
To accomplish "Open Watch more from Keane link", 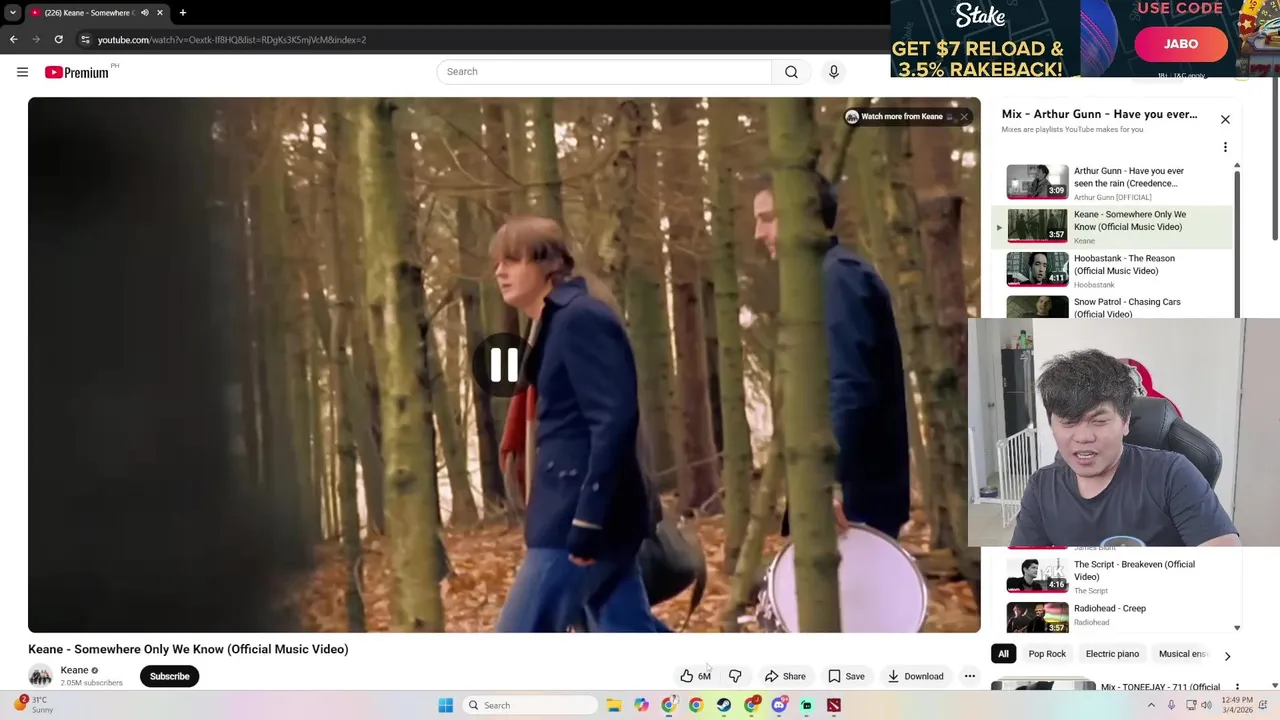I will coord(901,117).
